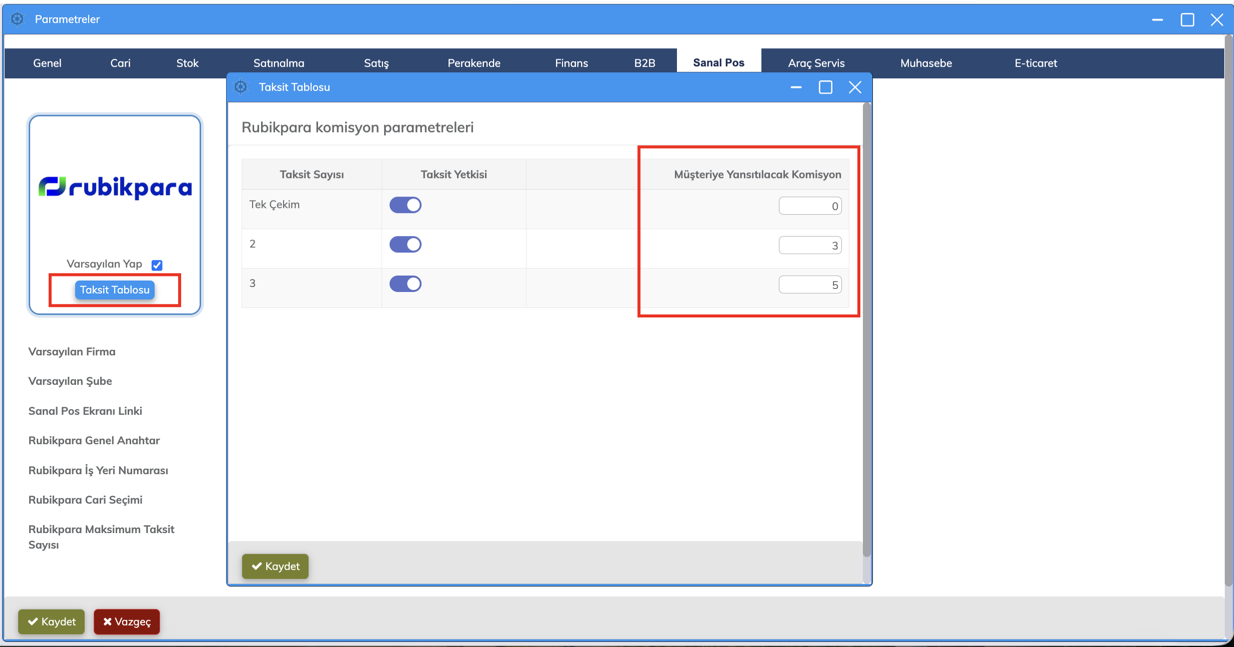
Task: Click the Rubikpara logo image
Action: (115, 187)
